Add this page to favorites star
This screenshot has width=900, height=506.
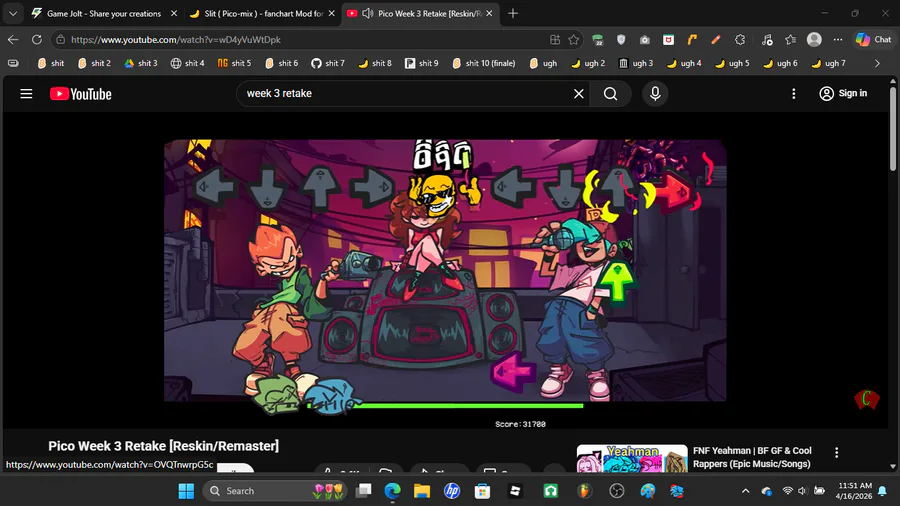pos(573,40)
